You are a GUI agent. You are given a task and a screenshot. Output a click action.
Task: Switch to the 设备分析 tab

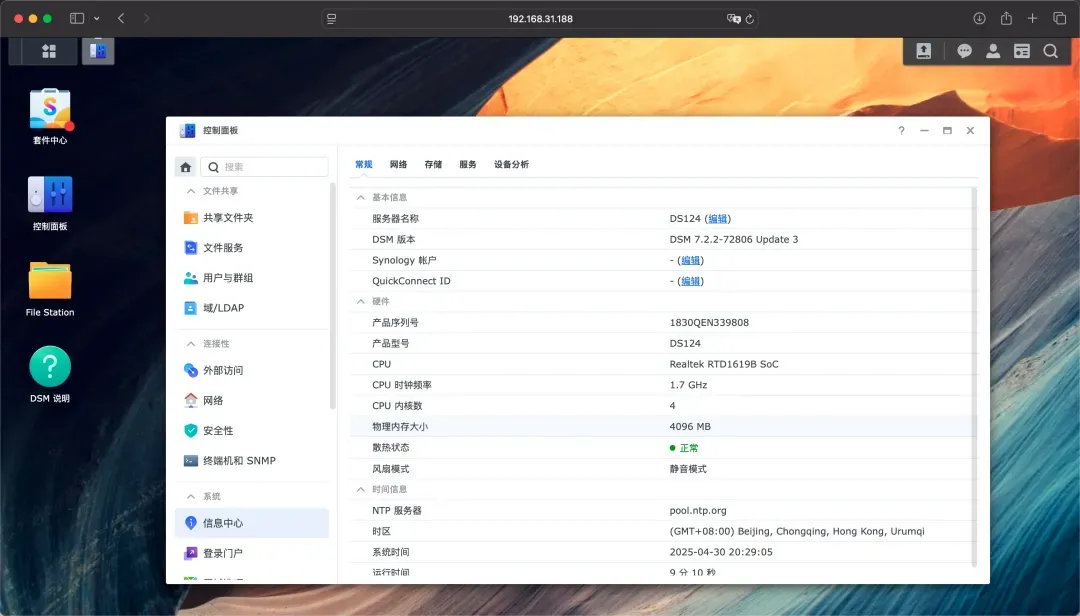click(511, 165)
